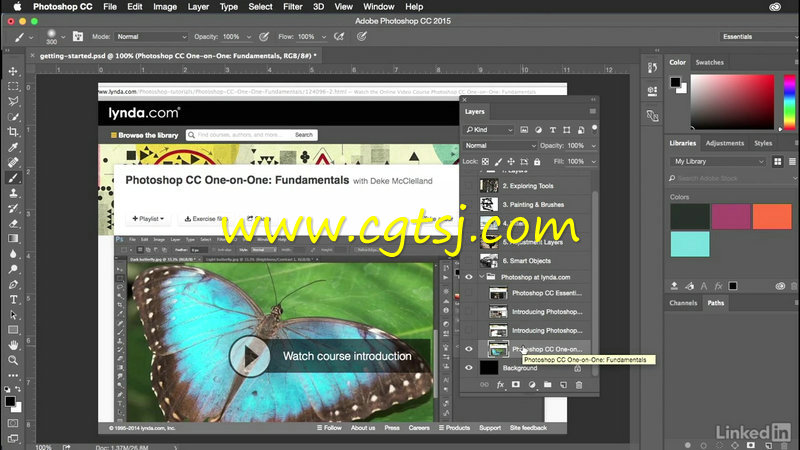This screenshot has width=800, height=450.
Task: Collapse the Photoshop at lynda.com group
Action: tap(481, 277)
